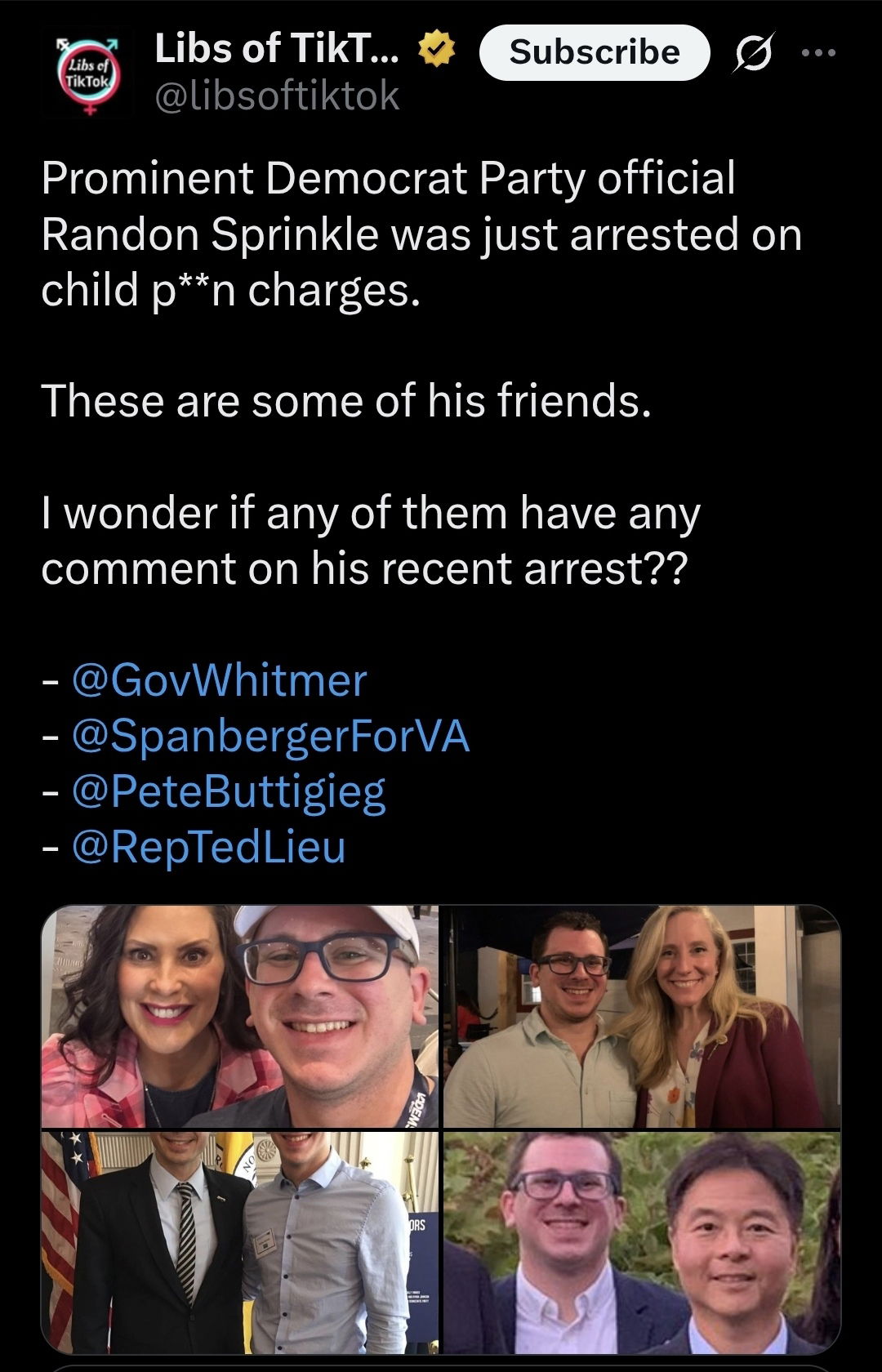Open the Libs of TikT... display name
The image size is (882, 1372).
[x=276, y=49]
